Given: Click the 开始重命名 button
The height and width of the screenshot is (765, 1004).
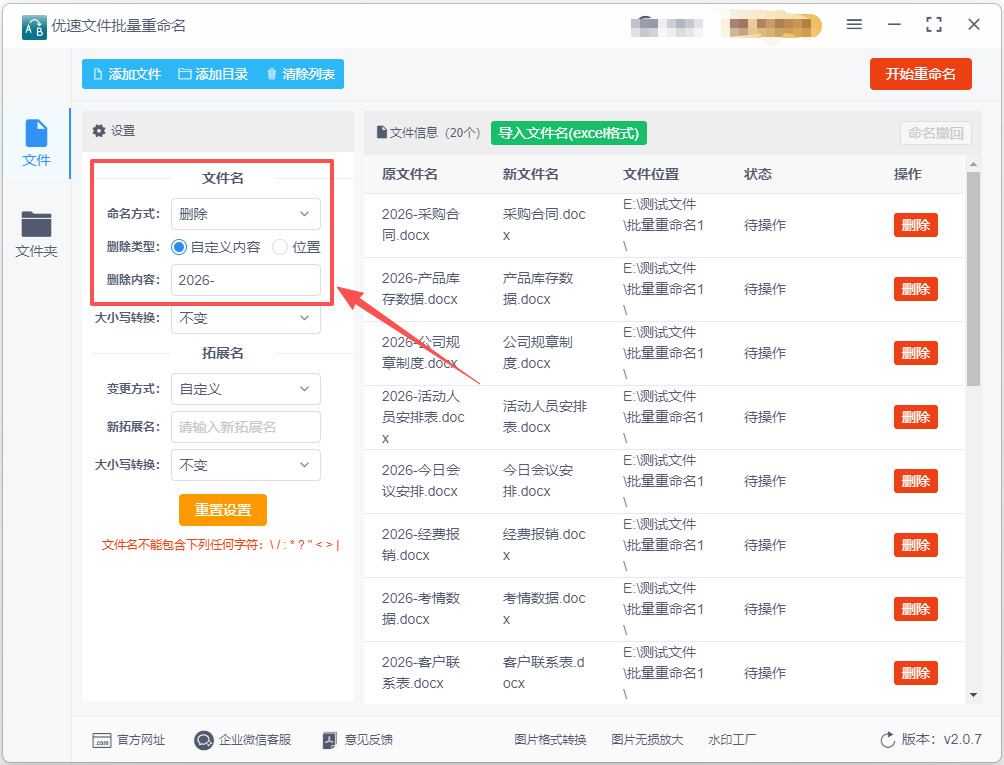Looking at the screenshot, I should [920, 74].
